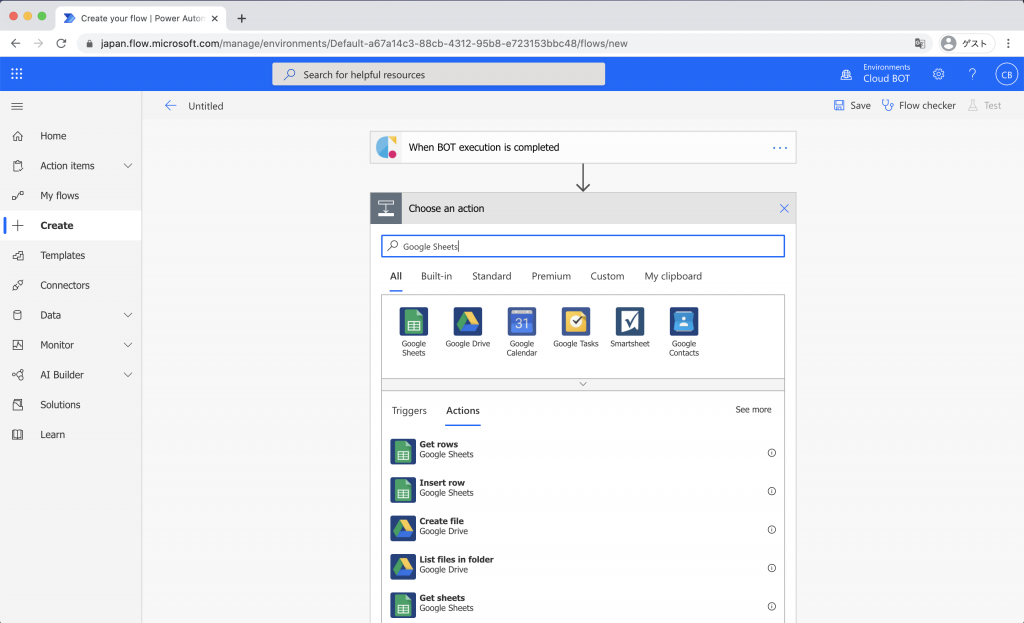The width and height of the screenshot is (1024, 623).
Task: Choose the List files in folder action
Action: 583,567
